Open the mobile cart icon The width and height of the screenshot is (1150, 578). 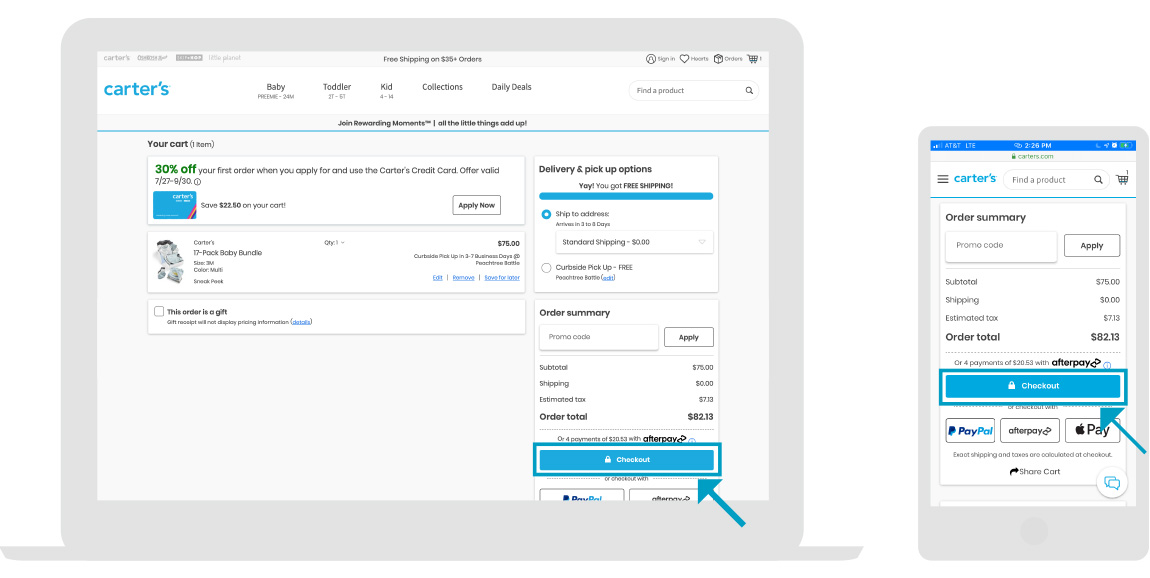pyautogui.click(x=1122, y=178)
